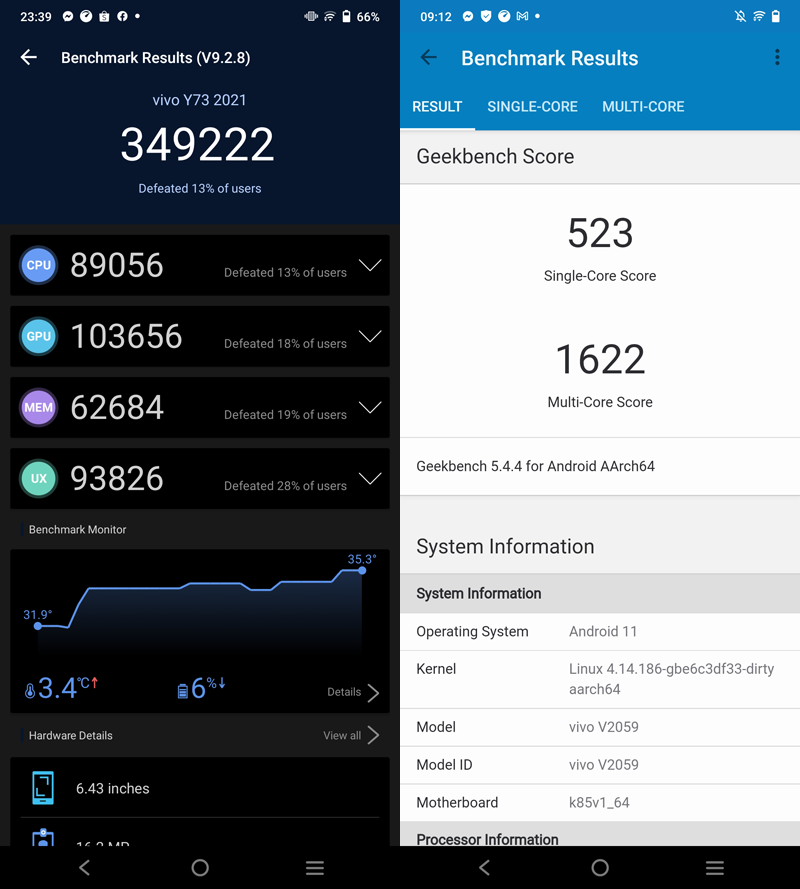800x889 pixels.
Task: Tap left phone's navigation back button
Action: click(x=84, y=867)
